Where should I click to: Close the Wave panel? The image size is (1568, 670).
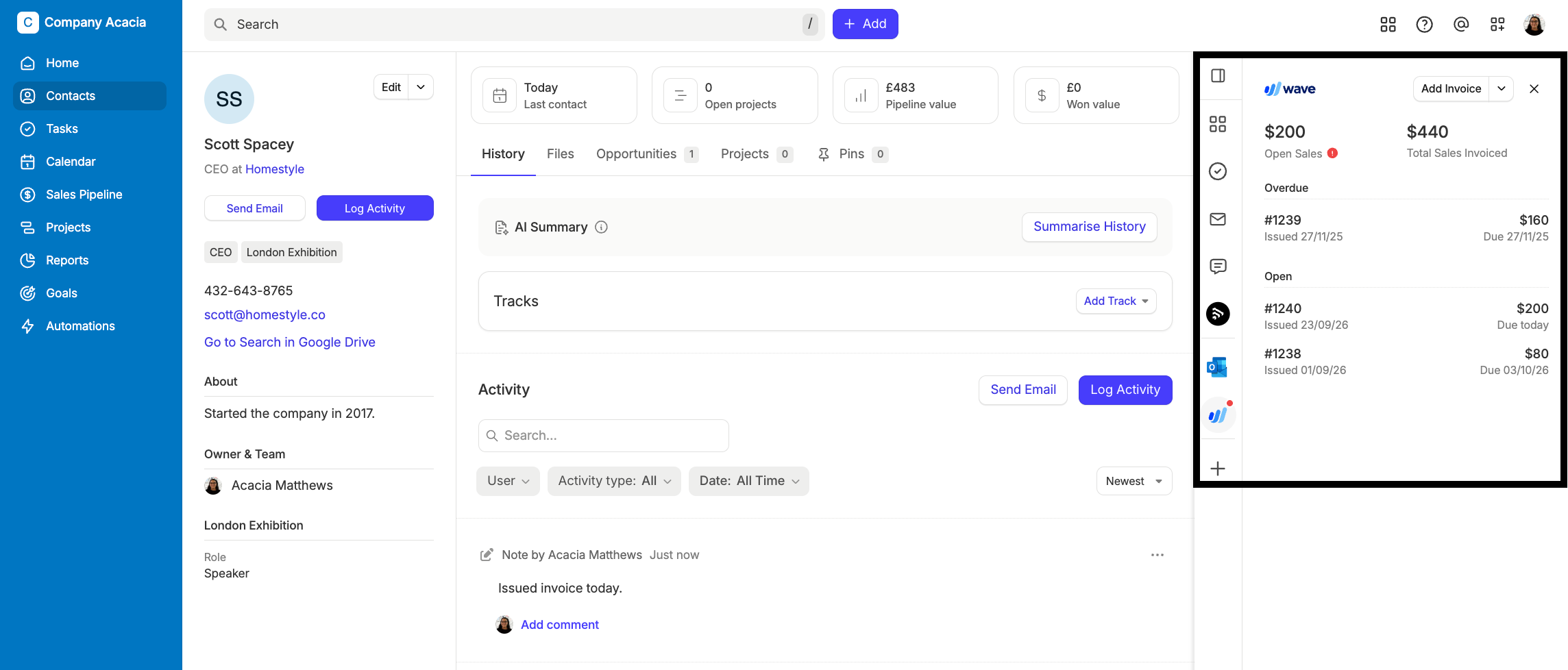[1534, 89]
